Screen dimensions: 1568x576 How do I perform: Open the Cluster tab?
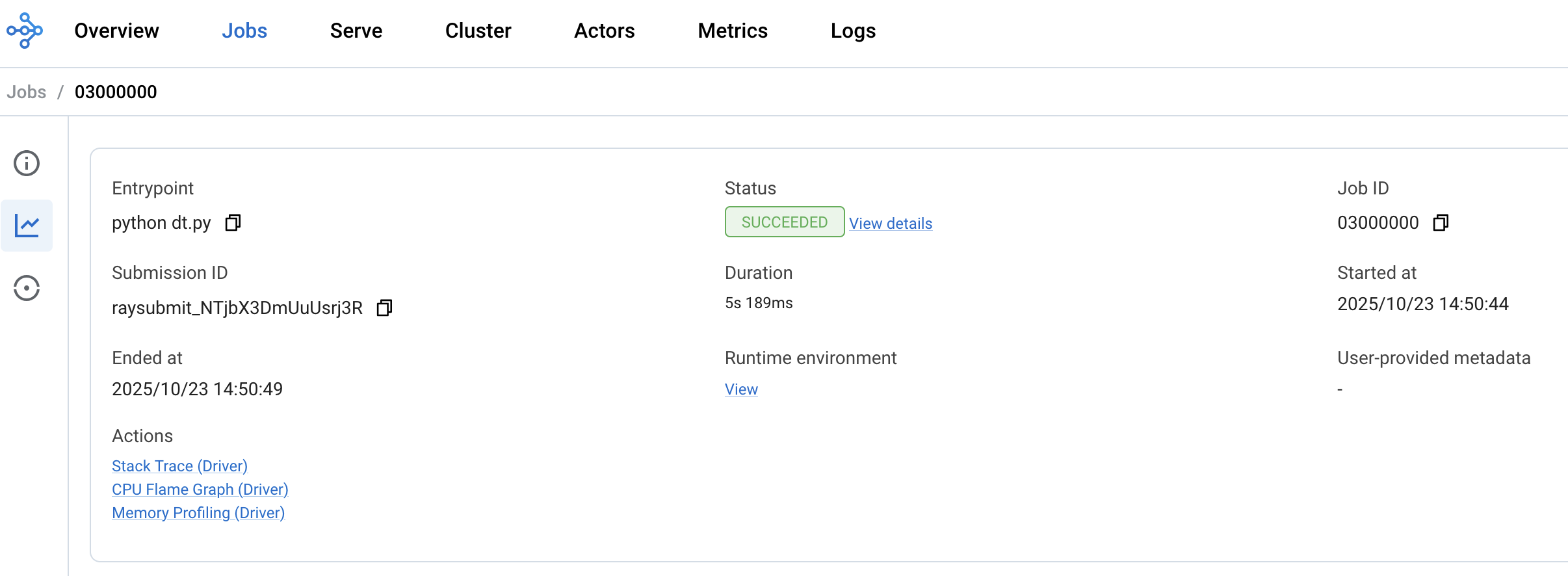478,31
